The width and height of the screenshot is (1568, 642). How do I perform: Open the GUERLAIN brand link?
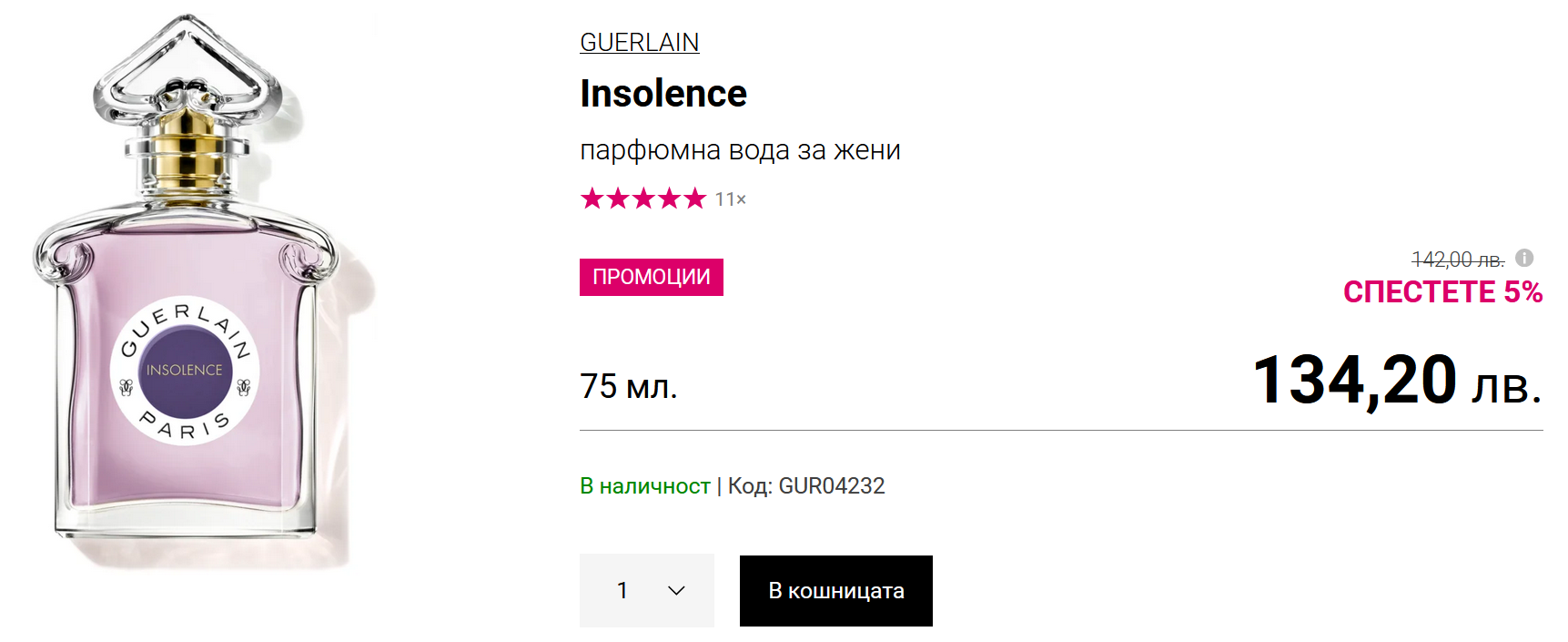pyautogui.click(x=639, y=42)
